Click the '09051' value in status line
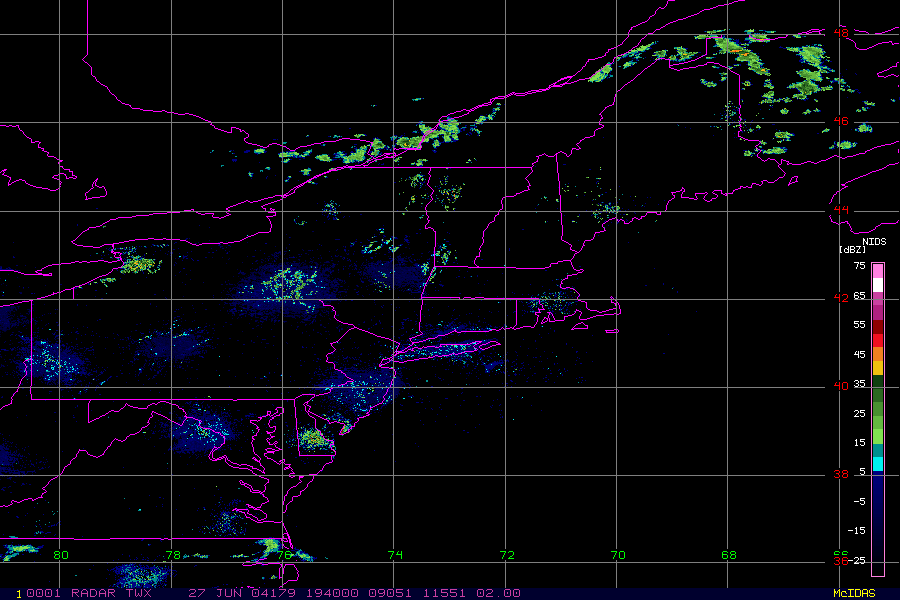The width and height of the screenshot is (900, 600). tap(390, 593)
